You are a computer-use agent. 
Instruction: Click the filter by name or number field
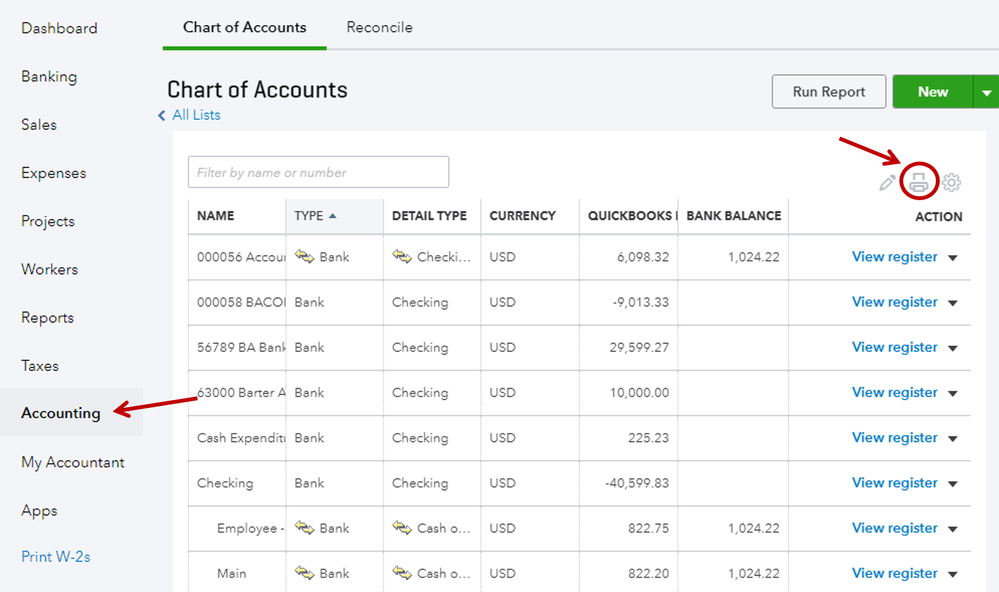pos(318,172)
